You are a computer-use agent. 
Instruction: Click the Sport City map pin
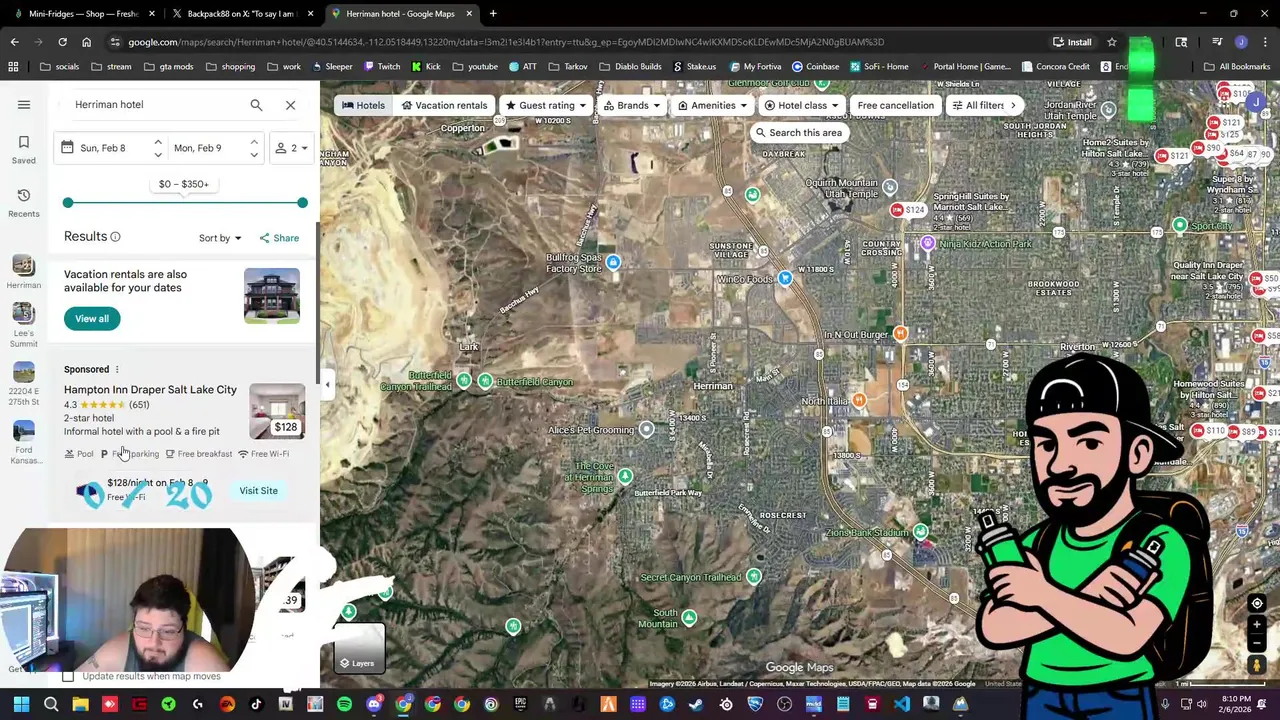click(x=1180, y=226)
